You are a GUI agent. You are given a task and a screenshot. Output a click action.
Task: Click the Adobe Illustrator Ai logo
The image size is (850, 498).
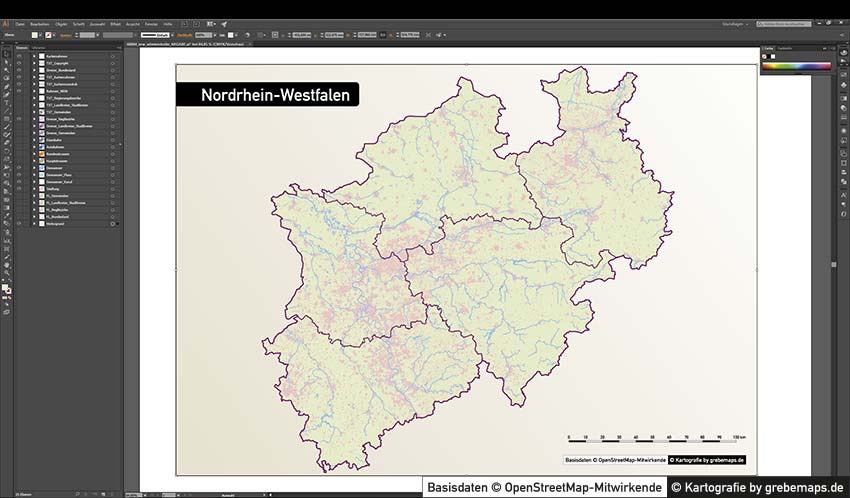point(6,22)
